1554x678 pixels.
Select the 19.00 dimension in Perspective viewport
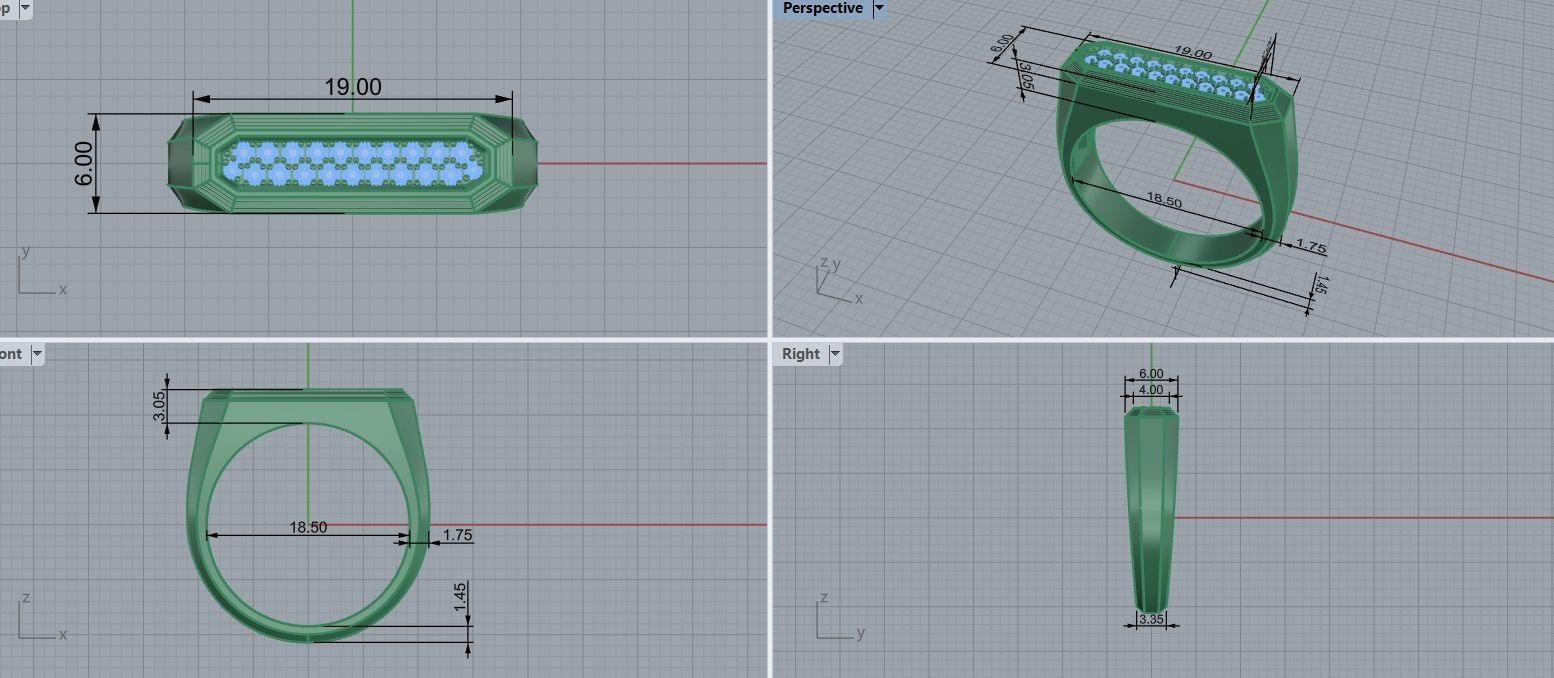pyautogui.click(x=1192, y=53)
